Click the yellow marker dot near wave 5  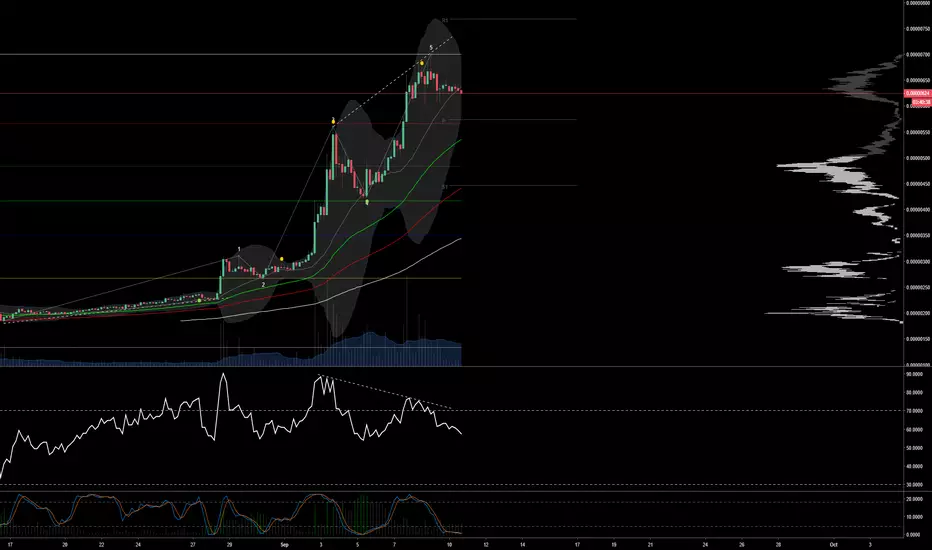[421, 63]
